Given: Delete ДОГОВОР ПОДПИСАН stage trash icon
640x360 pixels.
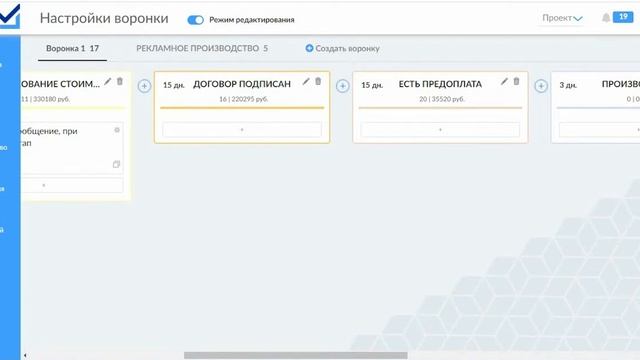Looking at the screenshot, I should point(318,81).
